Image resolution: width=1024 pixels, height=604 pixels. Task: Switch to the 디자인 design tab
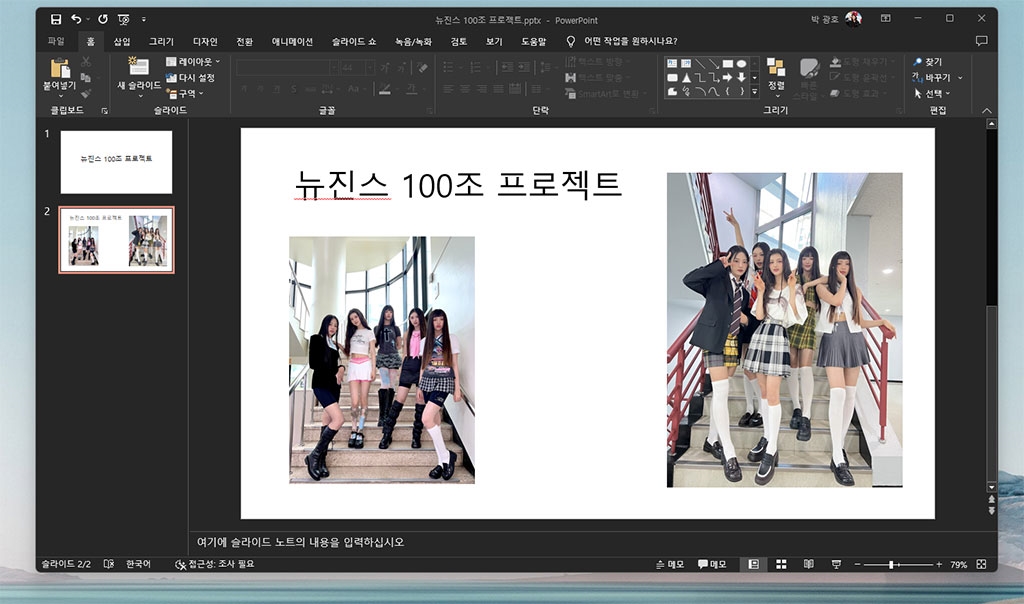(205, 41)
